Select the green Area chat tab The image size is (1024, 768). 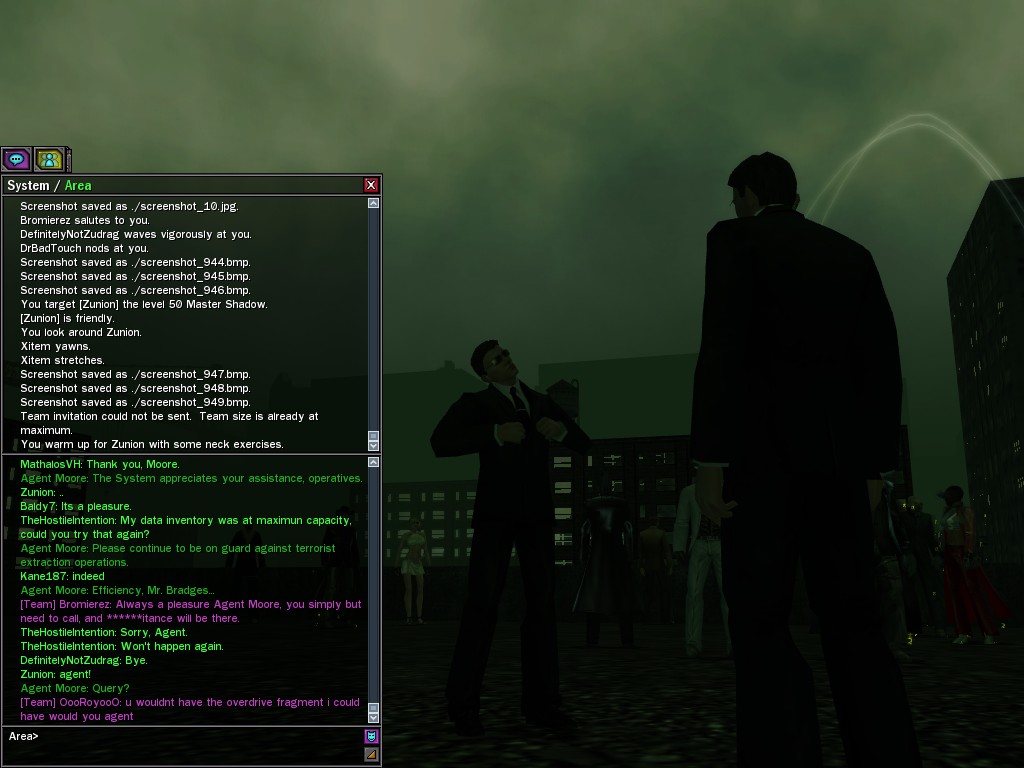(x=78, y=185)
